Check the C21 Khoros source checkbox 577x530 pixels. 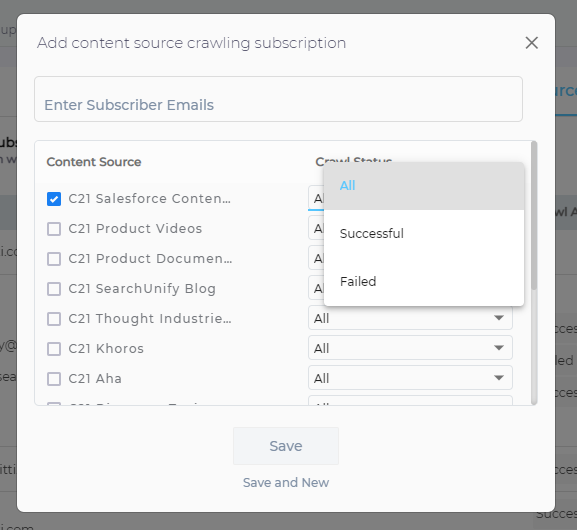click(54, 349)
